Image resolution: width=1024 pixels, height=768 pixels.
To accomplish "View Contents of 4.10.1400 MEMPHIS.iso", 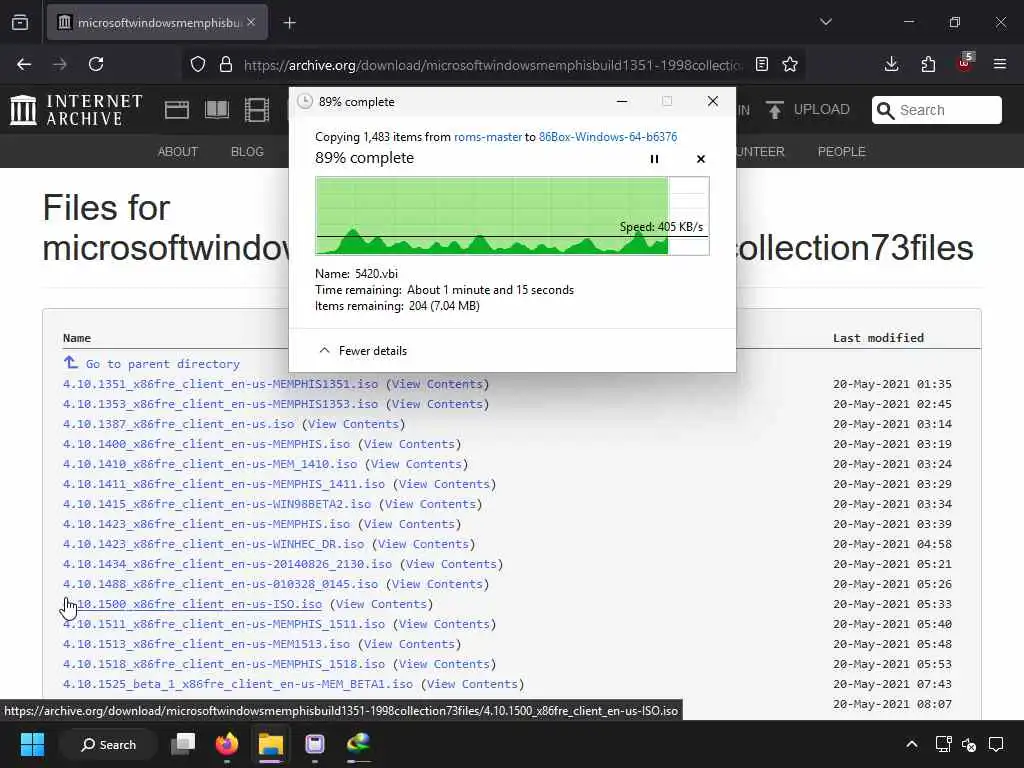I will (x=409, y=444).
